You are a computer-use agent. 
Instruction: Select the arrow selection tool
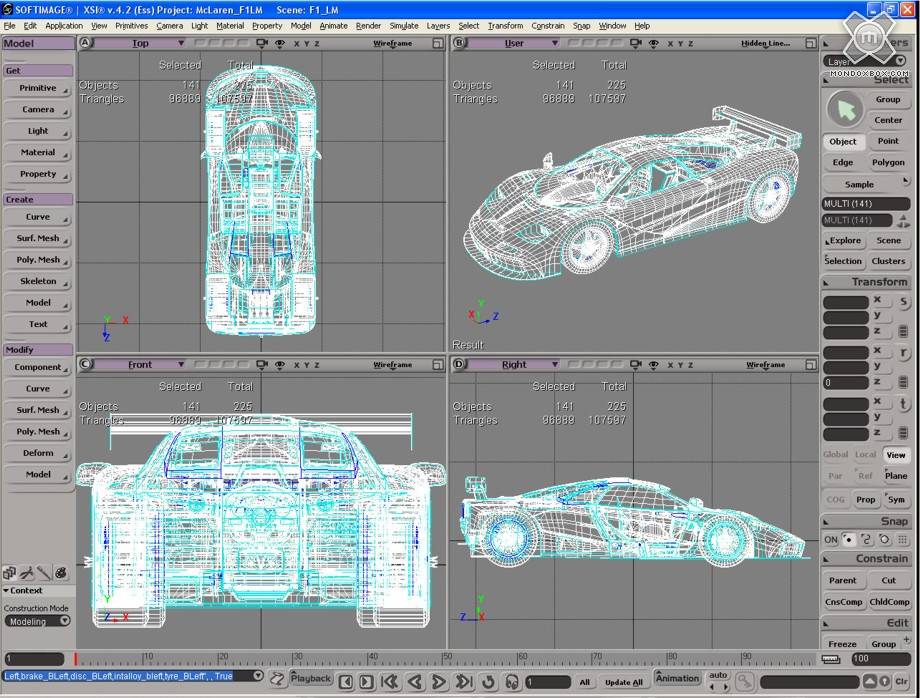[x=847, y=109]
